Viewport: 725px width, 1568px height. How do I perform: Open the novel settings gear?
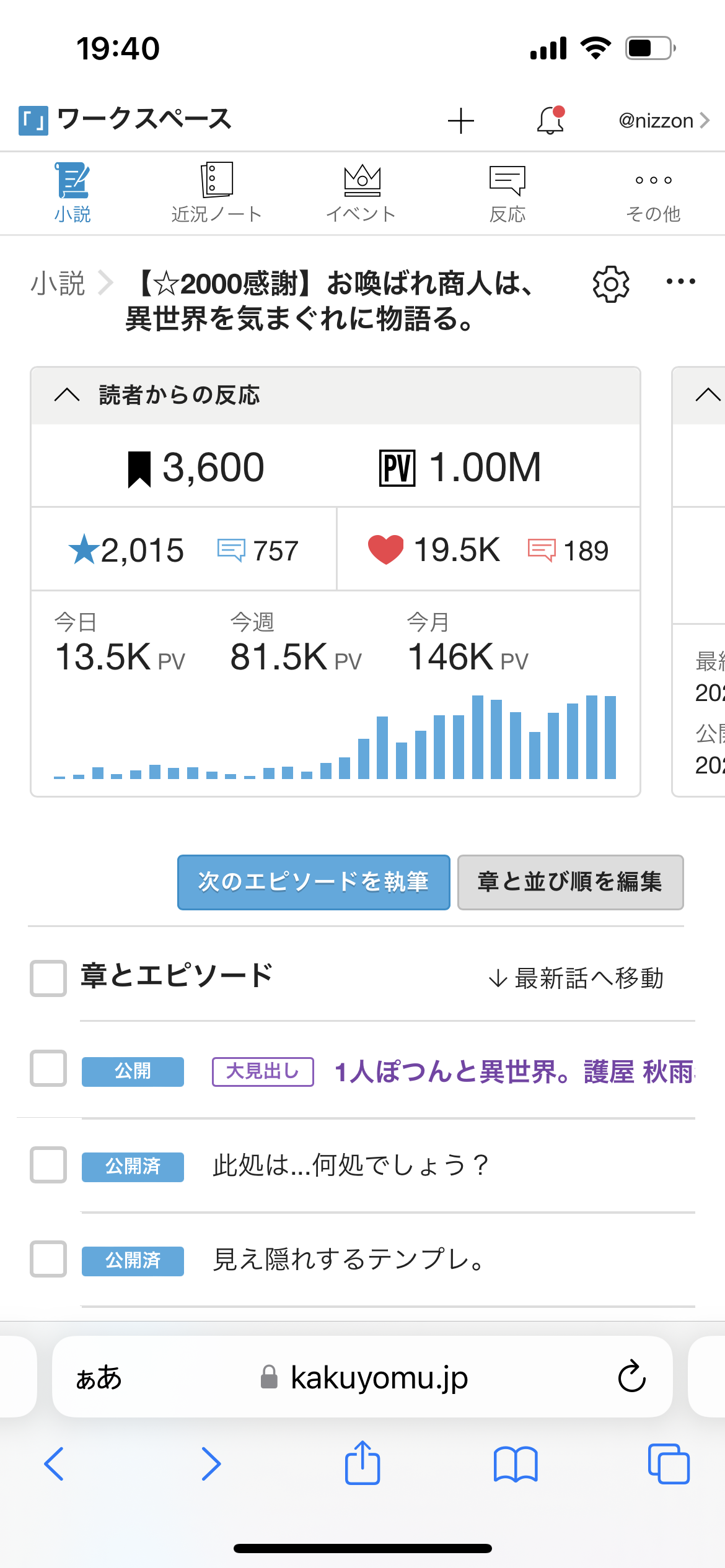[611, 284]
